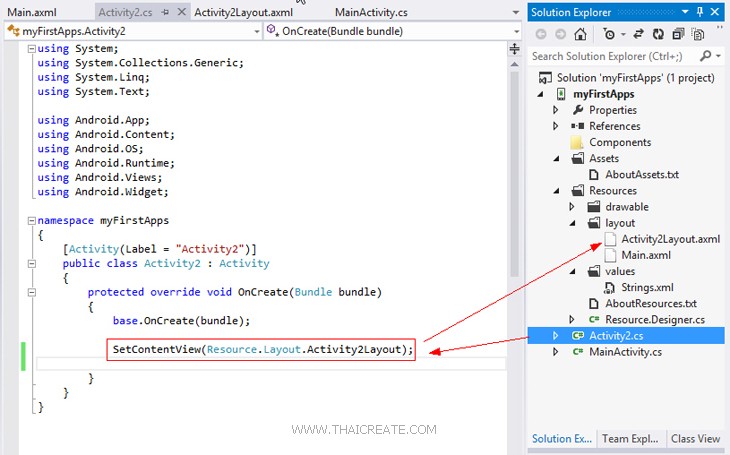Collapse the Assets folder
730x455 pixels.
[556, 159]
